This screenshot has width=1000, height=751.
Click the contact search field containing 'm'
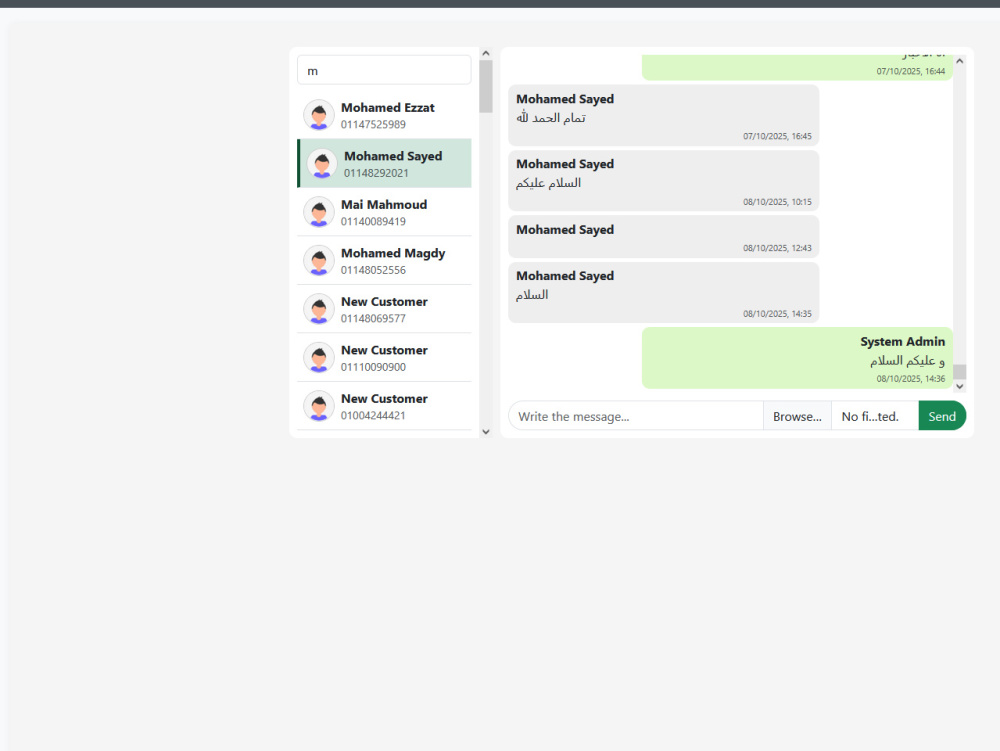[x=384, y=70]
